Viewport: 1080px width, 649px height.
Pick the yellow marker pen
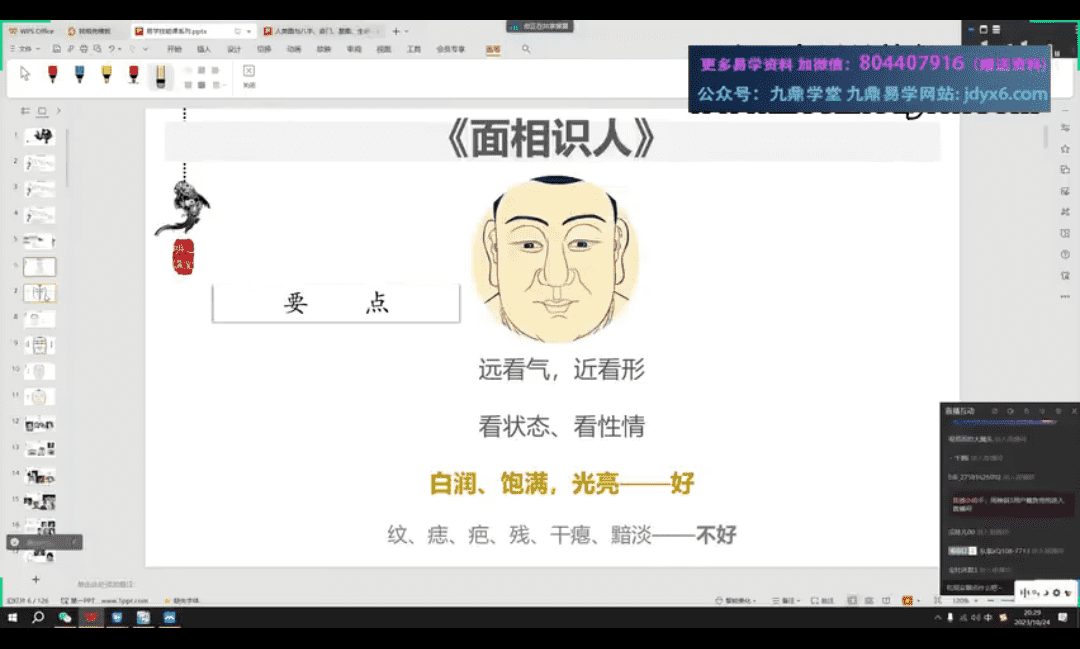(x=106, y=74)
